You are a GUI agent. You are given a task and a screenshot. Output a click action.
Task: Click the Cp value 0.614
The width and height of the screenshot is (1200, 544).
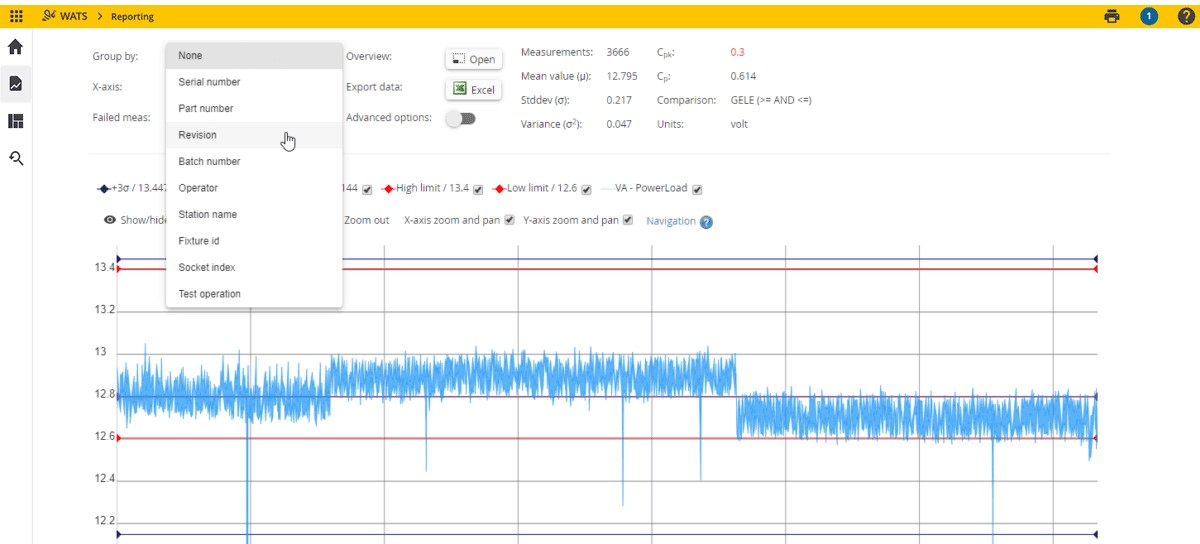(x=743, y=76)
